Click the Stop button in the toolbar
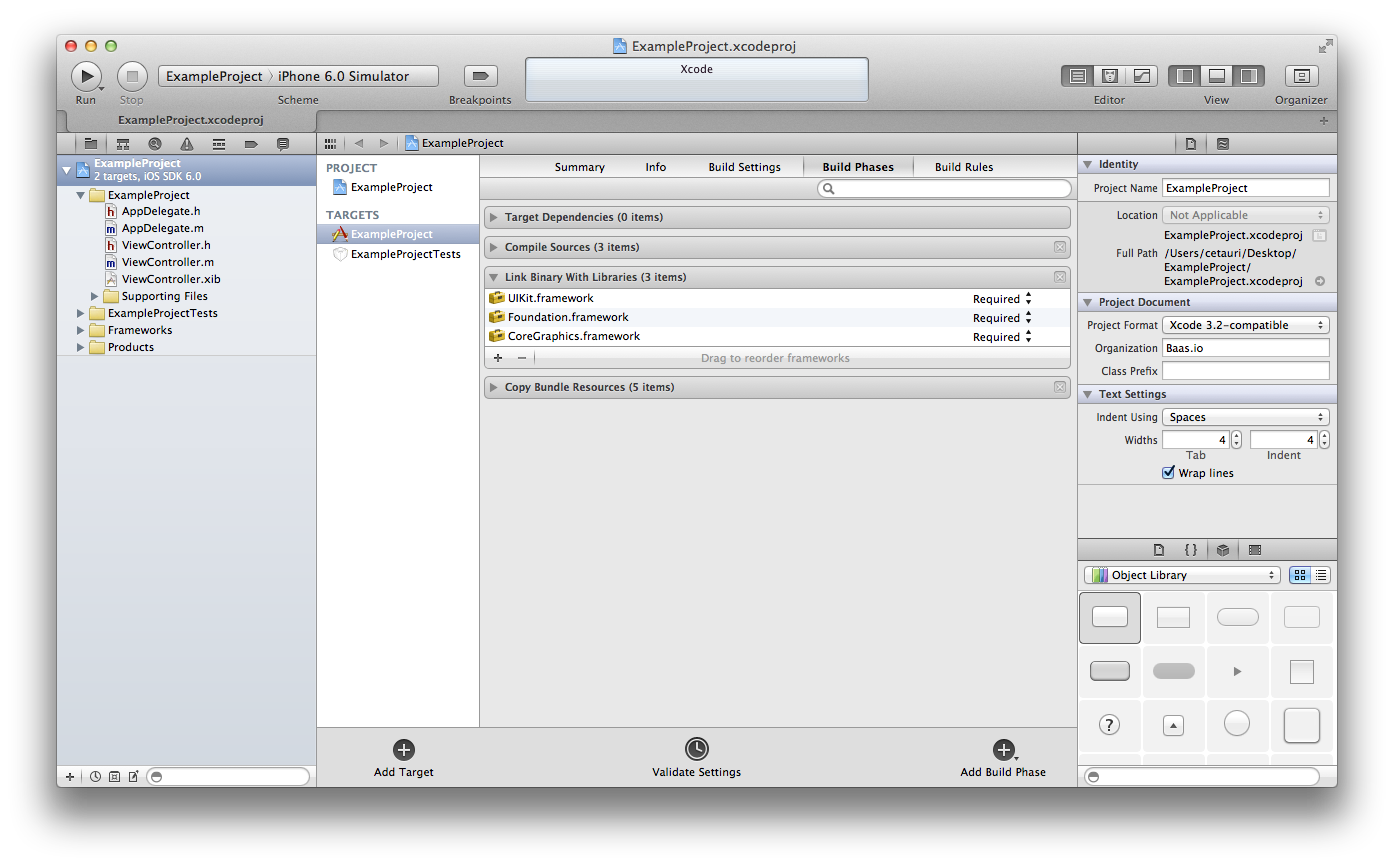This screenshot has height=866, width=1394. 132,76
